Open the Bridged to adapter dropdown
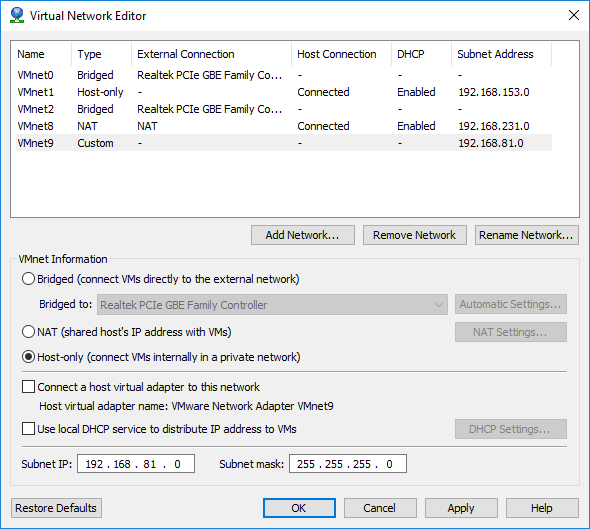Viewport: 590px width, 529px height. click(x=272, y=304)
